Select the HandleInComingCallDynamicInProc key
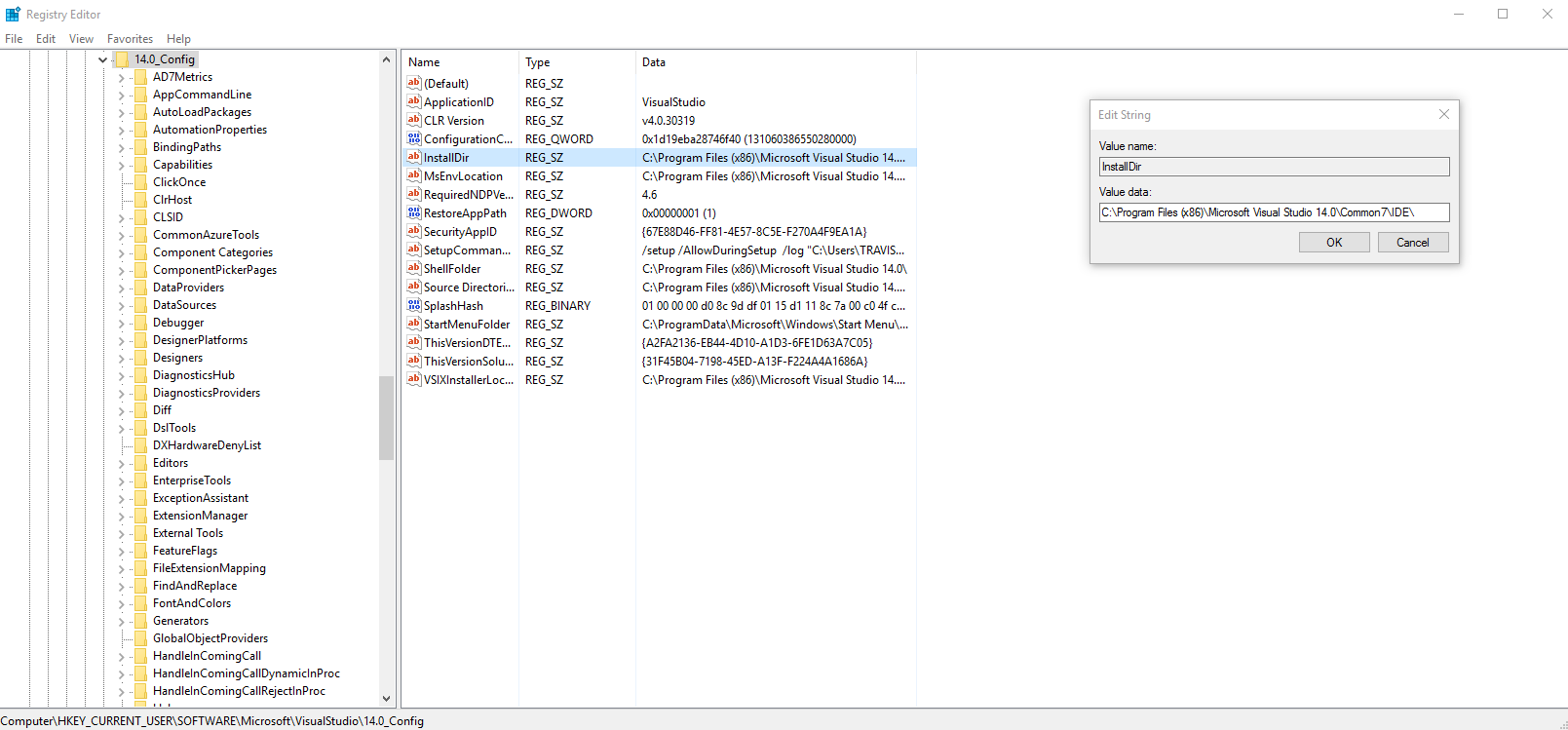This screenshot has height=730, width=1568. pos(247,673)
